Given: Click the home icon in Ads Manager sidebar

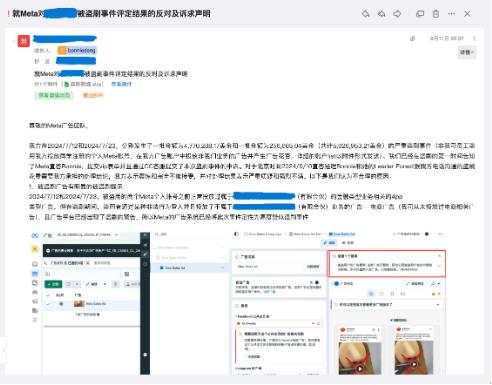Looking at the screenshot, I should point(35,264).
